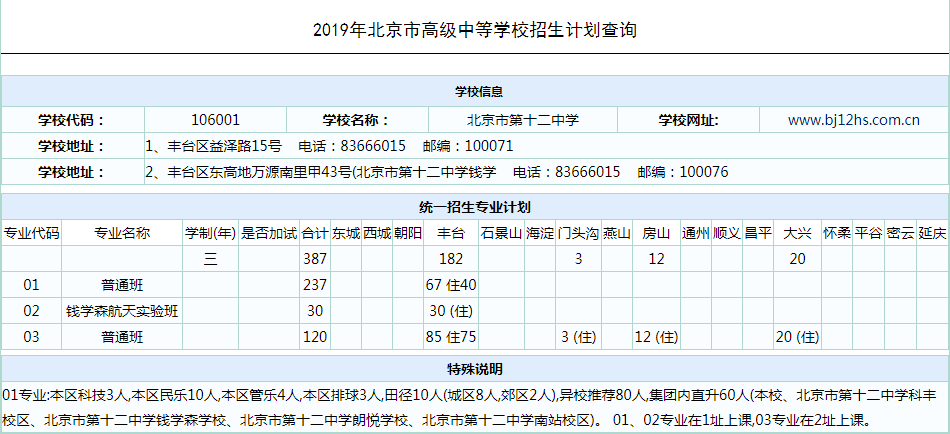The height and width of the screenshot is (434, 950).
Task: Select the school name 北京市第十二中学
Action: coord(523,120)
